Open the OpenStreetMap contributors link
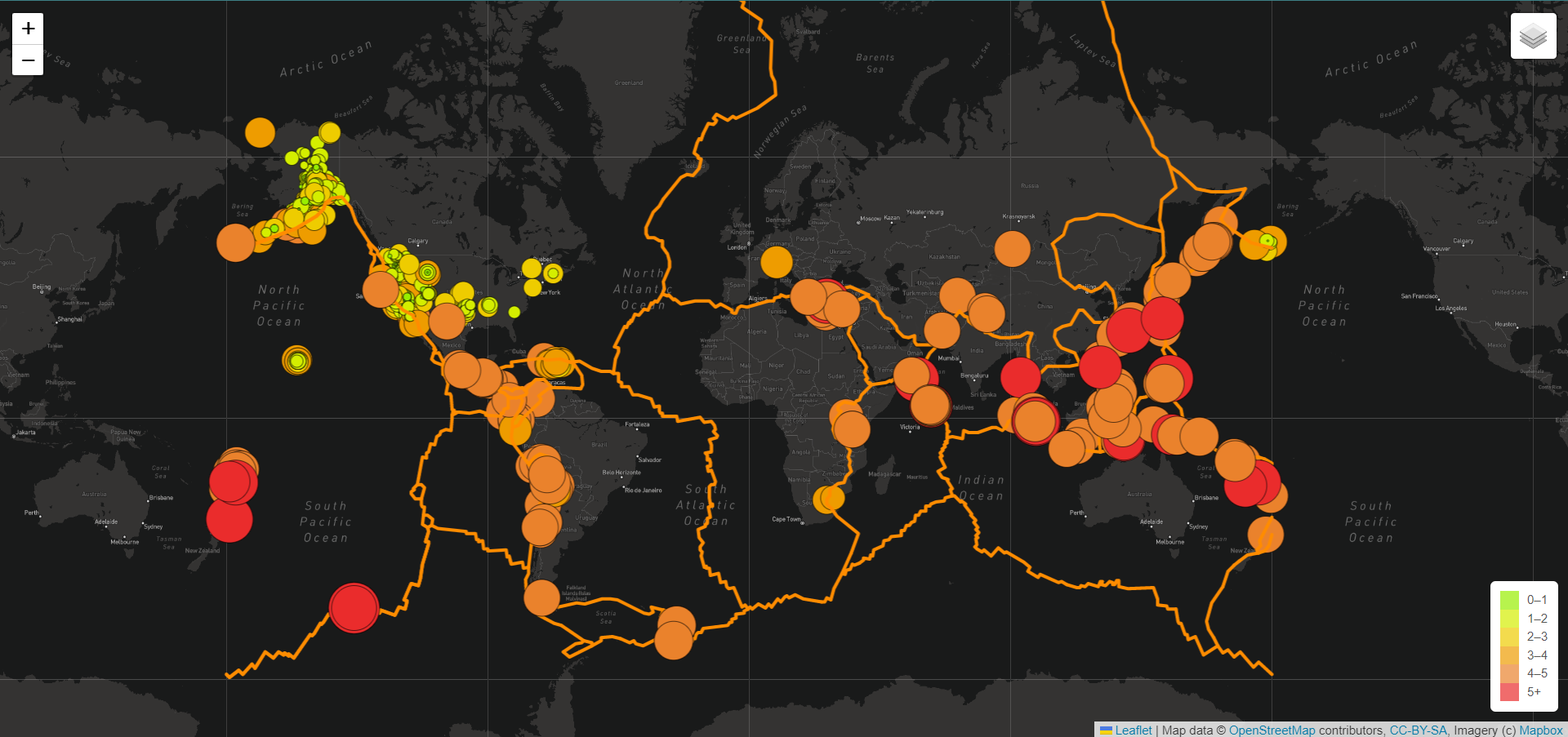Image resolution: width=1568 pixels, height=737 pixels. 1271,730
